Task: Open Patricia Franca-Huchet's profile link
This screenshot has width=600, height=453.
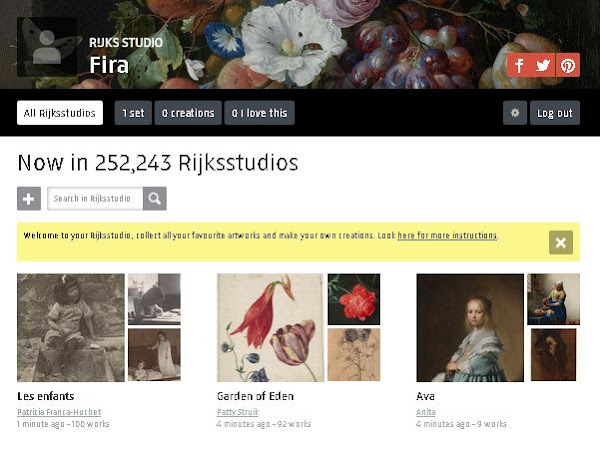Action: point(59,412)
